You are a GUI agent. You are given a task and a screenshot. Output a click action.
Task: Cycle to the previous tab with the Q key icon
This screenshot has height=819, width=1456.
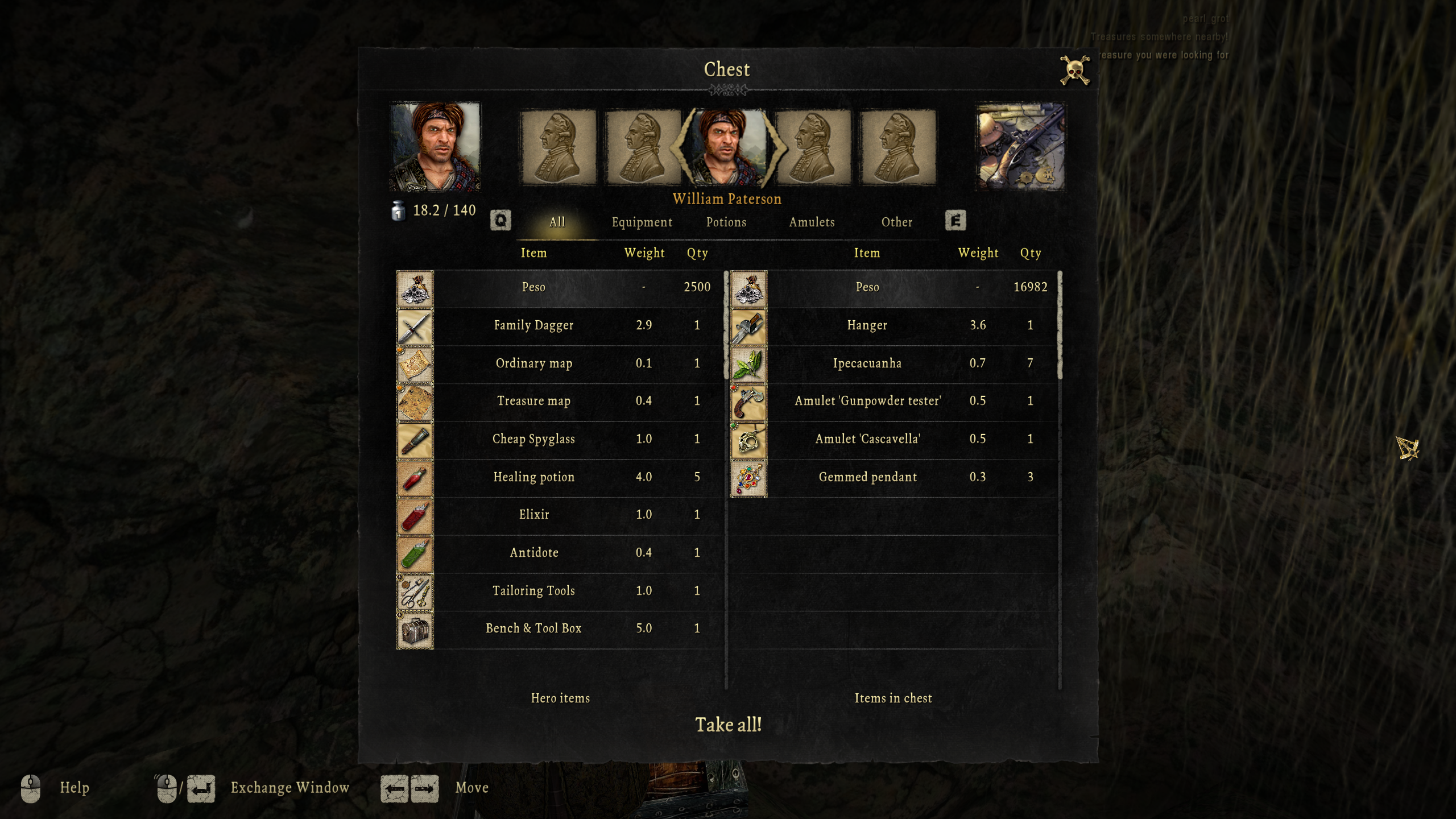click(500, 221)
